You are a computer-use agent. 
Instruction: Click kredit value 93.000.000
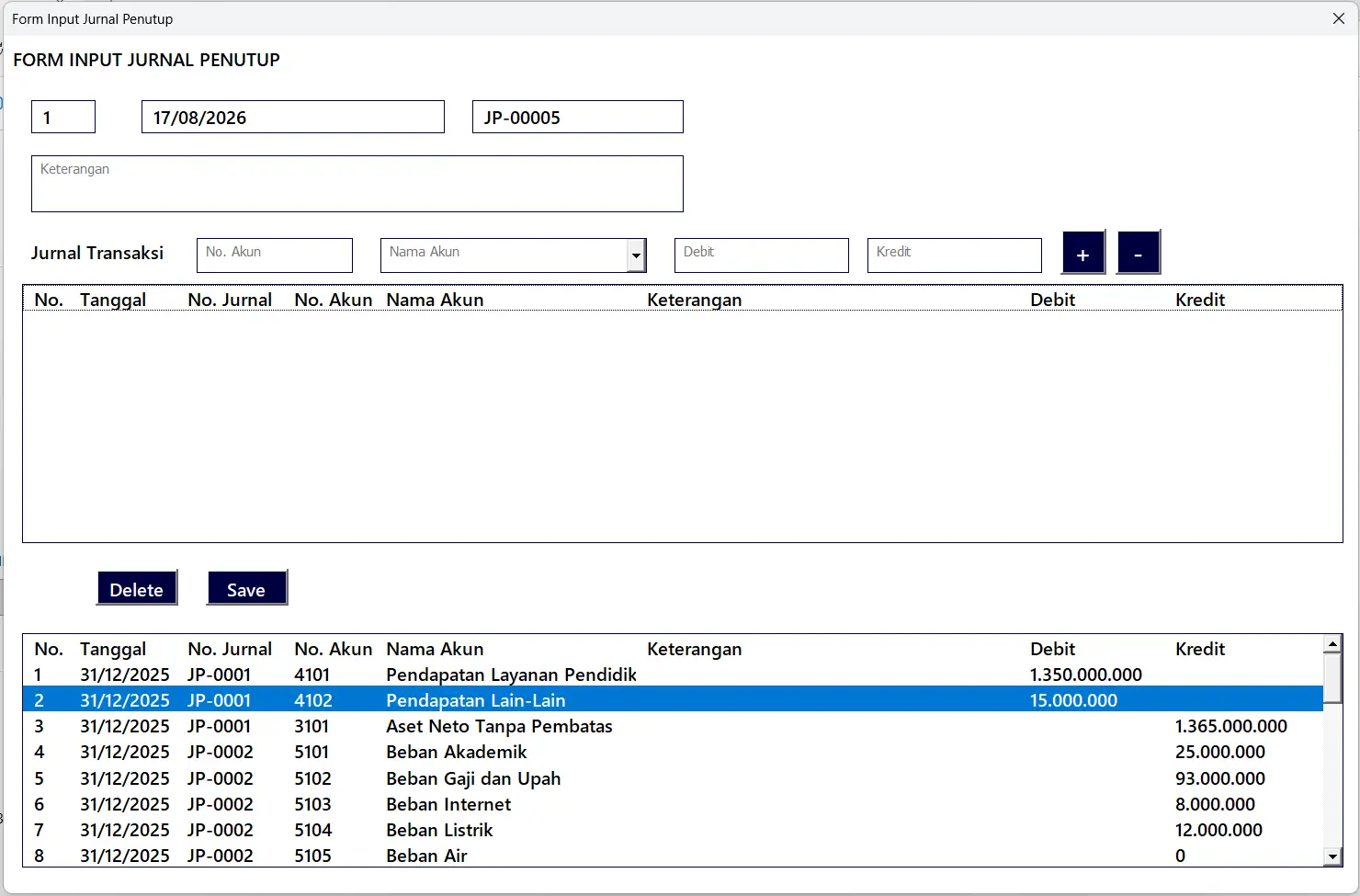pyautogui.click(x=1220, y=778)
